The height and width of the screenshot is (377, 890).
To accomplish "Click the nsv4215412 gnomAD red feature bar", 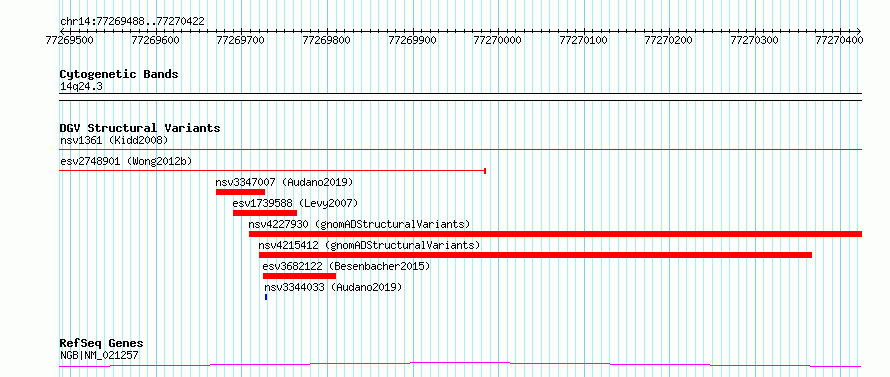I will (535, 255).
